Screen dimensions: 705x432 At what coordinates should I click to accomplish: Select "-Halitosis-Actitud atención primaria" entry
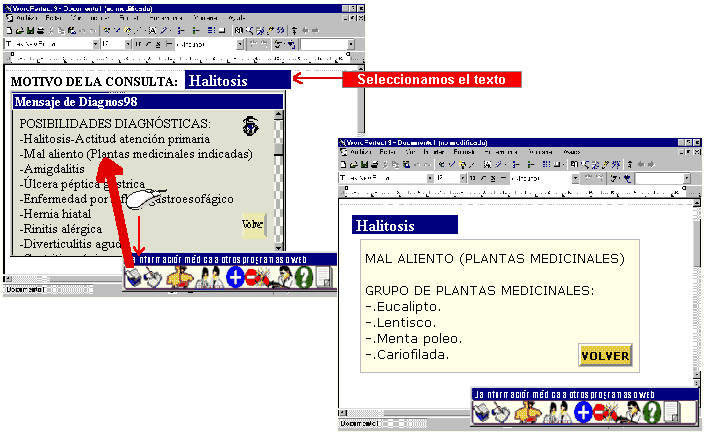(115, 139)
